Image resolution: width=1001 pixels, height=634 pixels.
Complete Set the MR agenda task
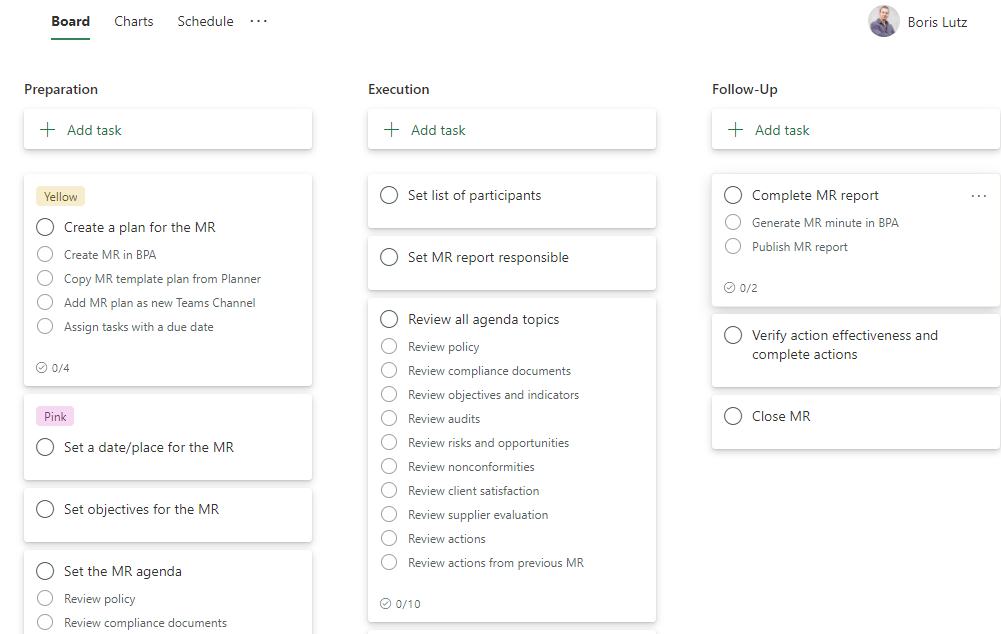tap(45, 571)
